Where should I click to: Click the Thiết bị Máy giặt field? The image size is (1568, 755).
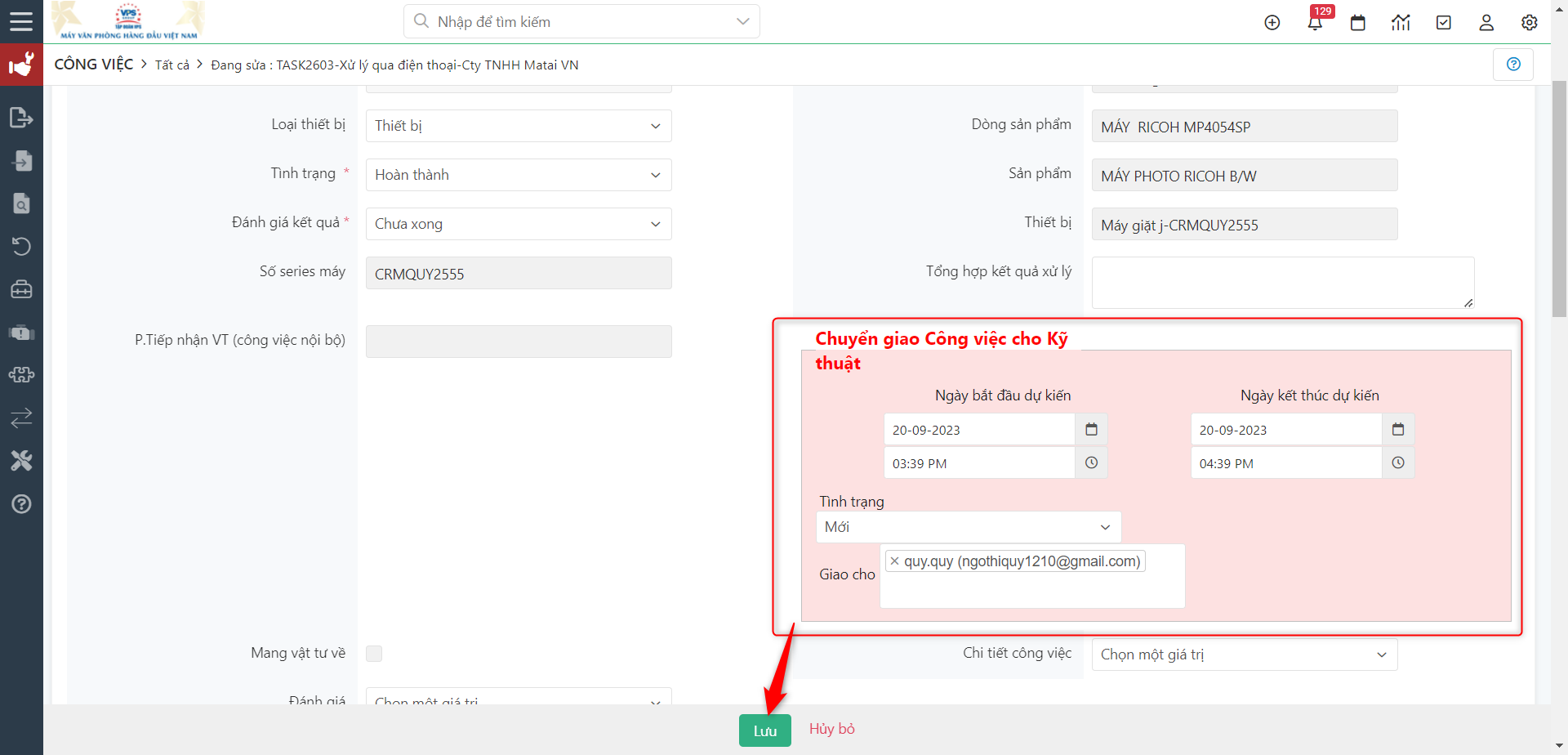pos(1245,224)
